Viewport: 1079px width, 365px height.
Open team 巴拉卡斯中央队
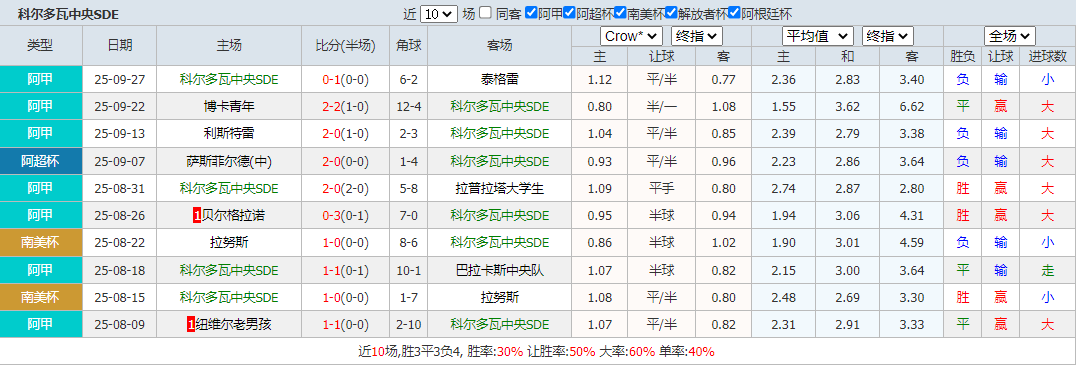click(x=500, y=270)
